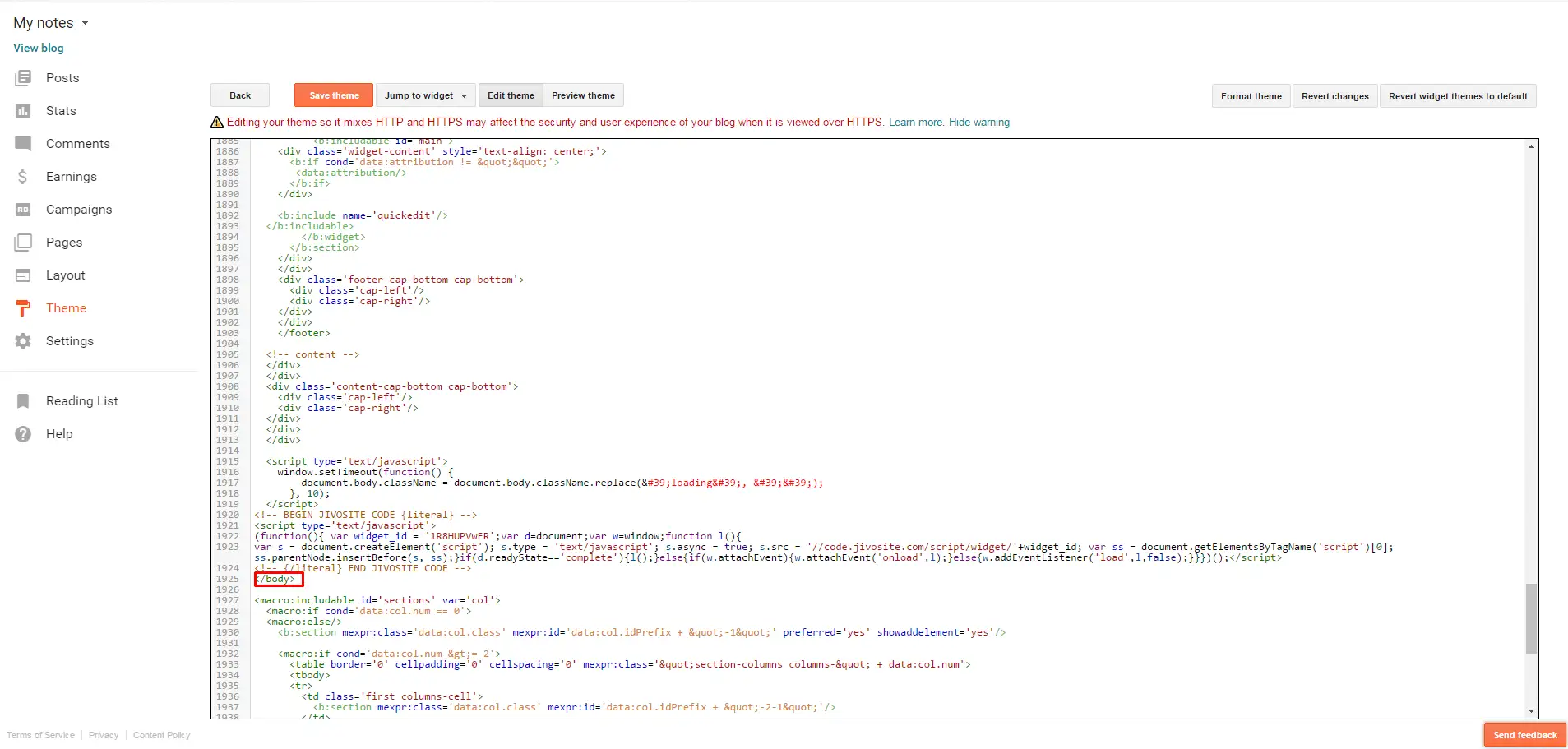This screenshot has width=1568, height=749.
Task: Click the Pages icon in sidebar
Action: click(x=23, y=243)
